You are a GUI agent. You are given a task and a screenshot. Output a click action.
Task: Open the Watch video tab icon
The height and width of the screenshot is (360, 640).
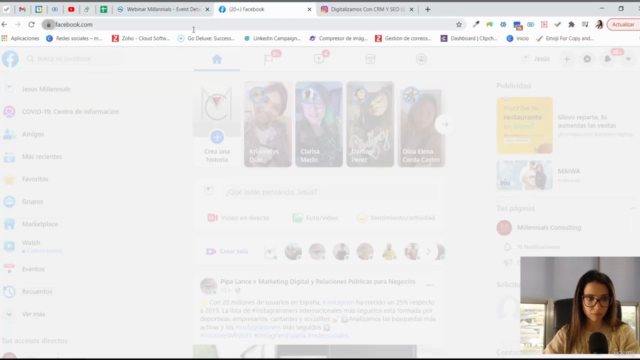[319, 59]
